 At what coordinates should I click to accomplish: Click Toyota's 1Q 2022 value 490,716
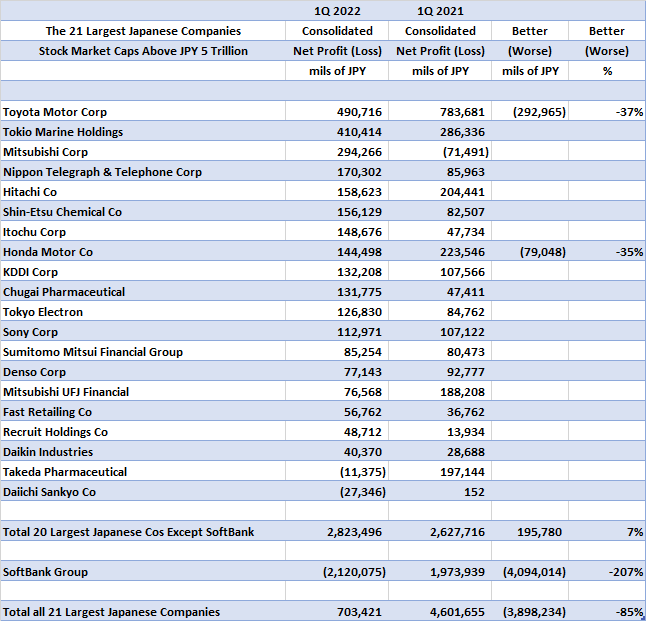pyautogui.click(x=359, y=112)
